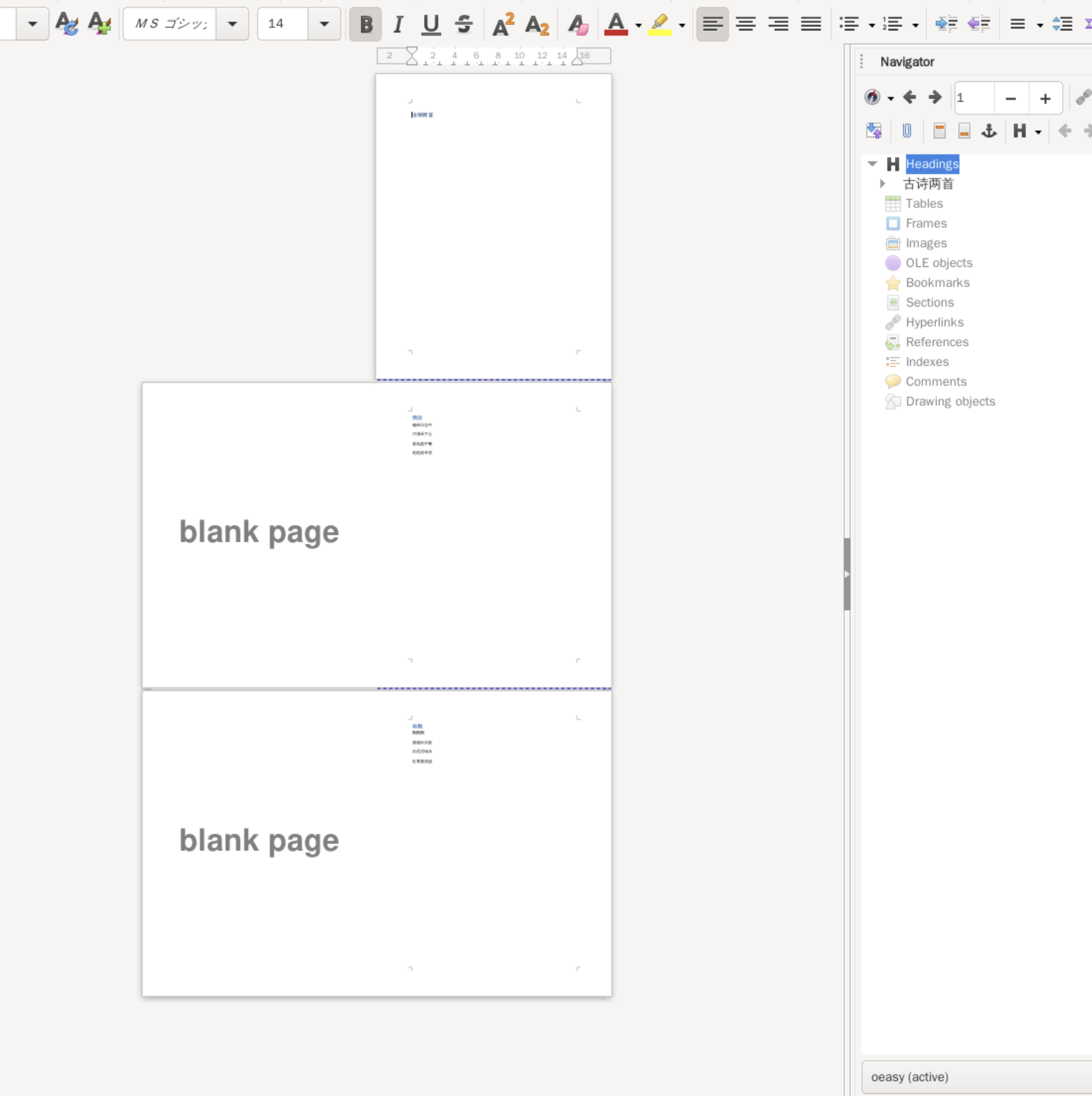Open the line spacing dropdown arrow

(x=1040, y=25)
